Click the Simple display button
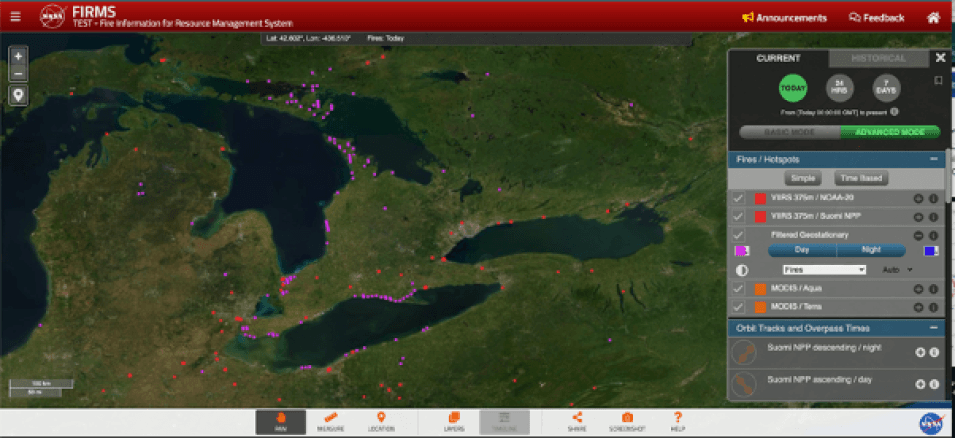This screenshot has width=955, height=438. pyautogui.click(x=803, y=178)
